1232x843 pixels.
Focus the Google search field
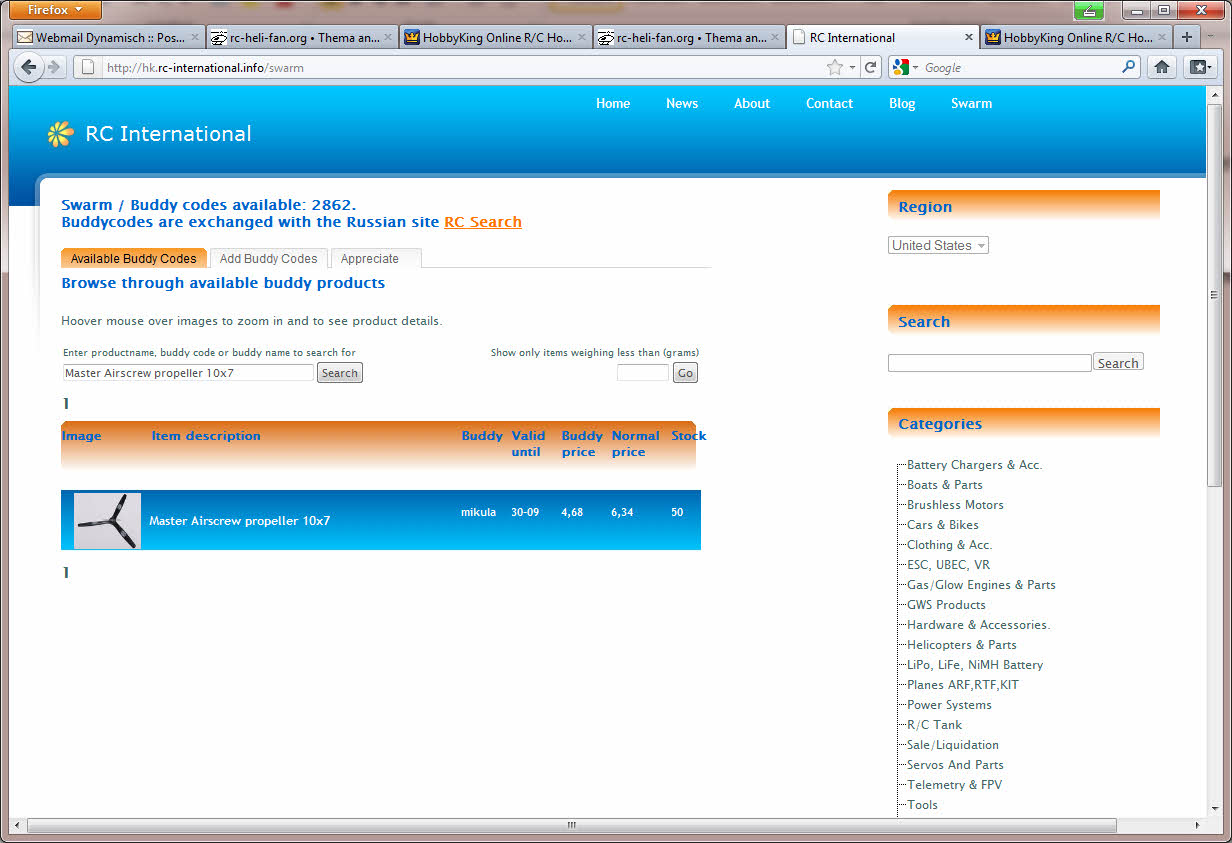coord(1019,68)
